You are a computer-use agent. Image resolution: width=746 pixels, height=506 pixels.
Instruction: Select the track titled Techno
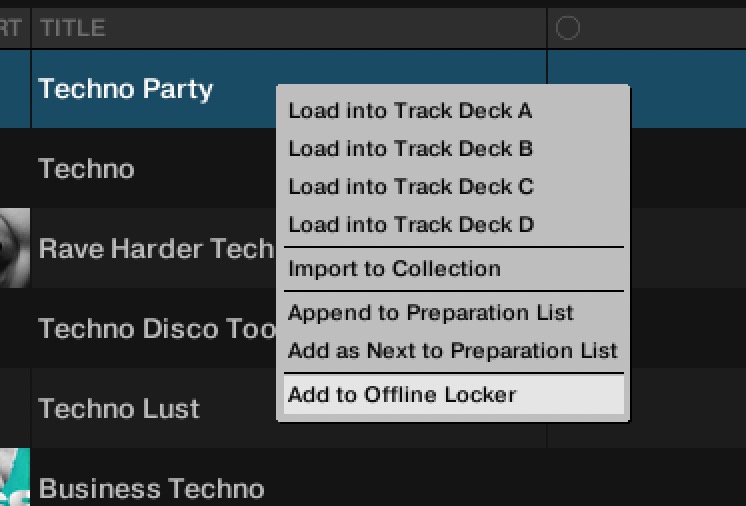click(x=86, y=169)
